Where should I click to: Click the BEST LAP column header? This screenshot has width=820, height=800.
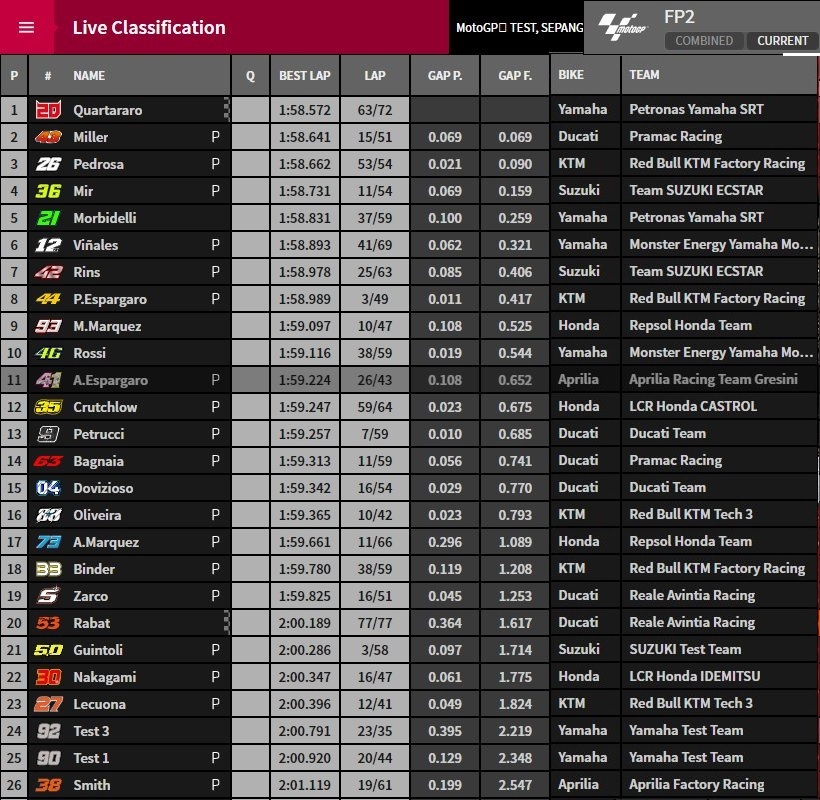[305, 76]
